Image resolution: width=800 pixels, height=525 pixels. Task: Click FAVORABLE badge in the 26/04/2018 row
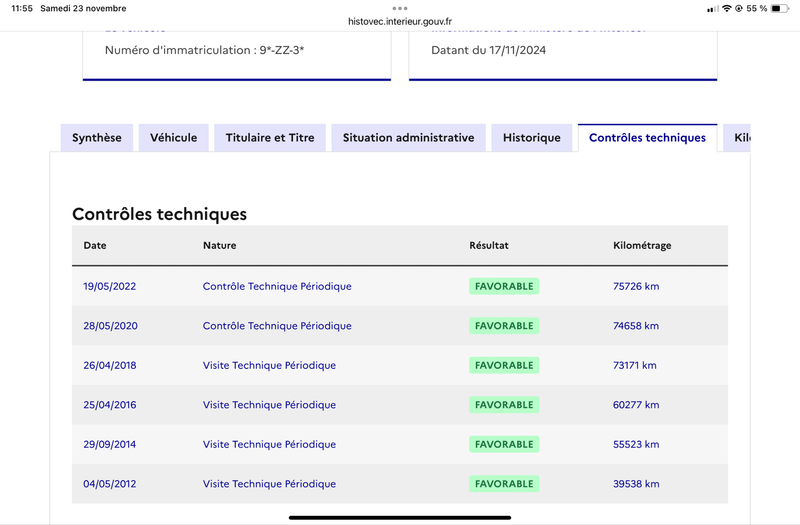point(504,365)
